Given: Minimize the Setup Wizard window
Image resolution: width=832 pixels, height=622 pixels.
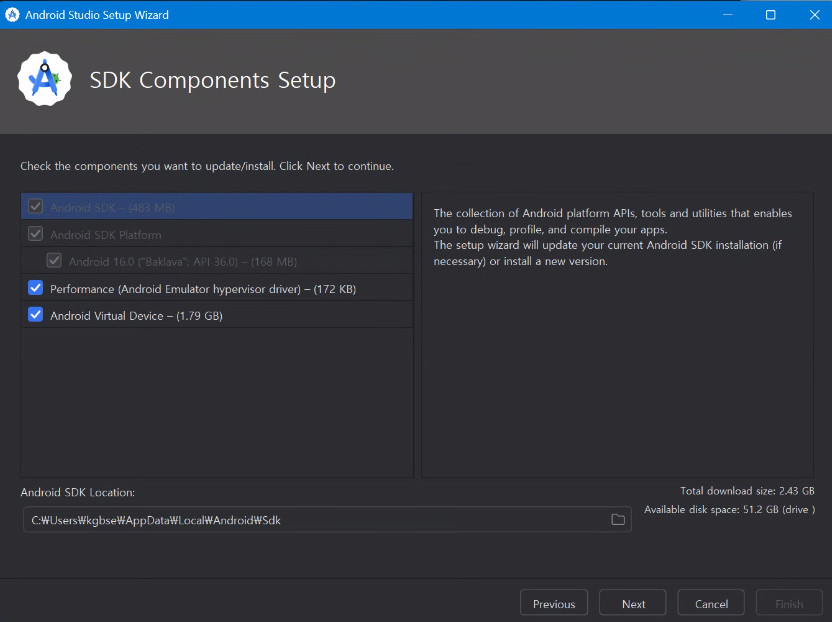Looking at the screenshot, I should point(727,15).
